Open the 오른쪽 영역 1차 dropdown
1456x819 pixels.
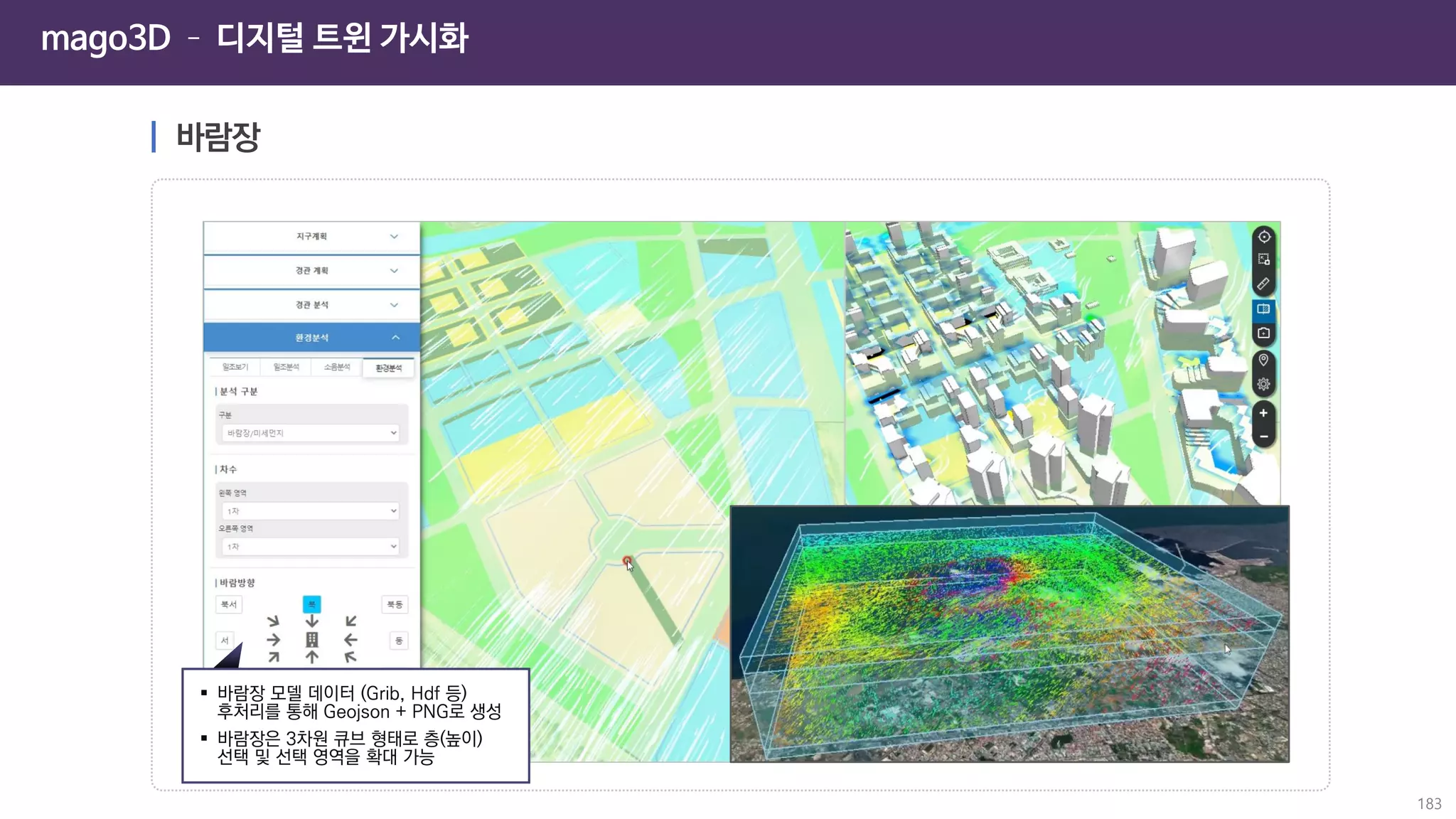(311, 547)
